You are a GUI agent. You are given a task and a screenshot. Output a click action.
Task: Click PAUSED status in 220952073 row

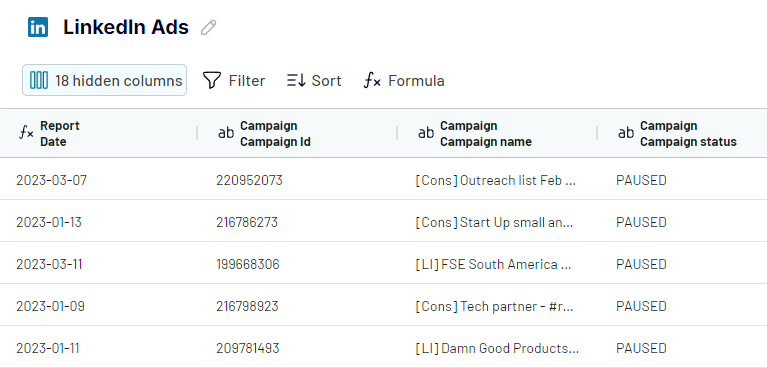641,180
